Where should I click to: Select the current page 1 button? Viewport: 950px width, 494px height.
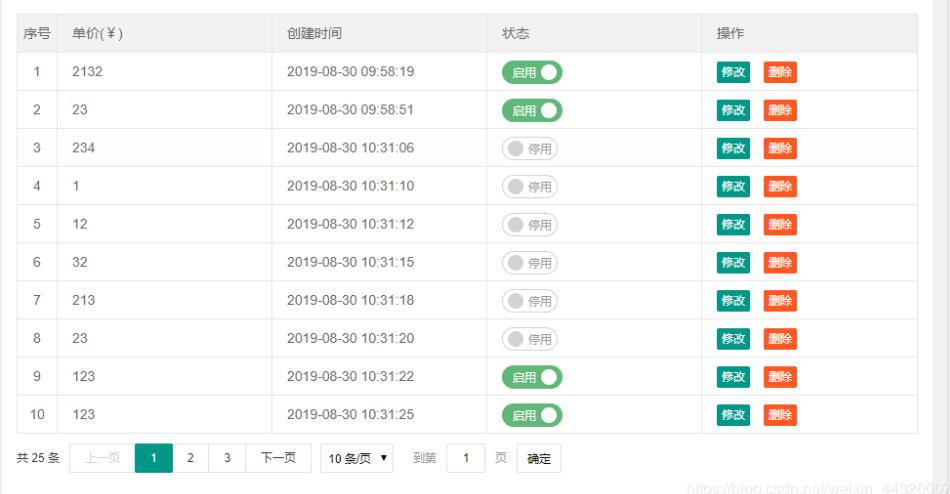(153, 458)
